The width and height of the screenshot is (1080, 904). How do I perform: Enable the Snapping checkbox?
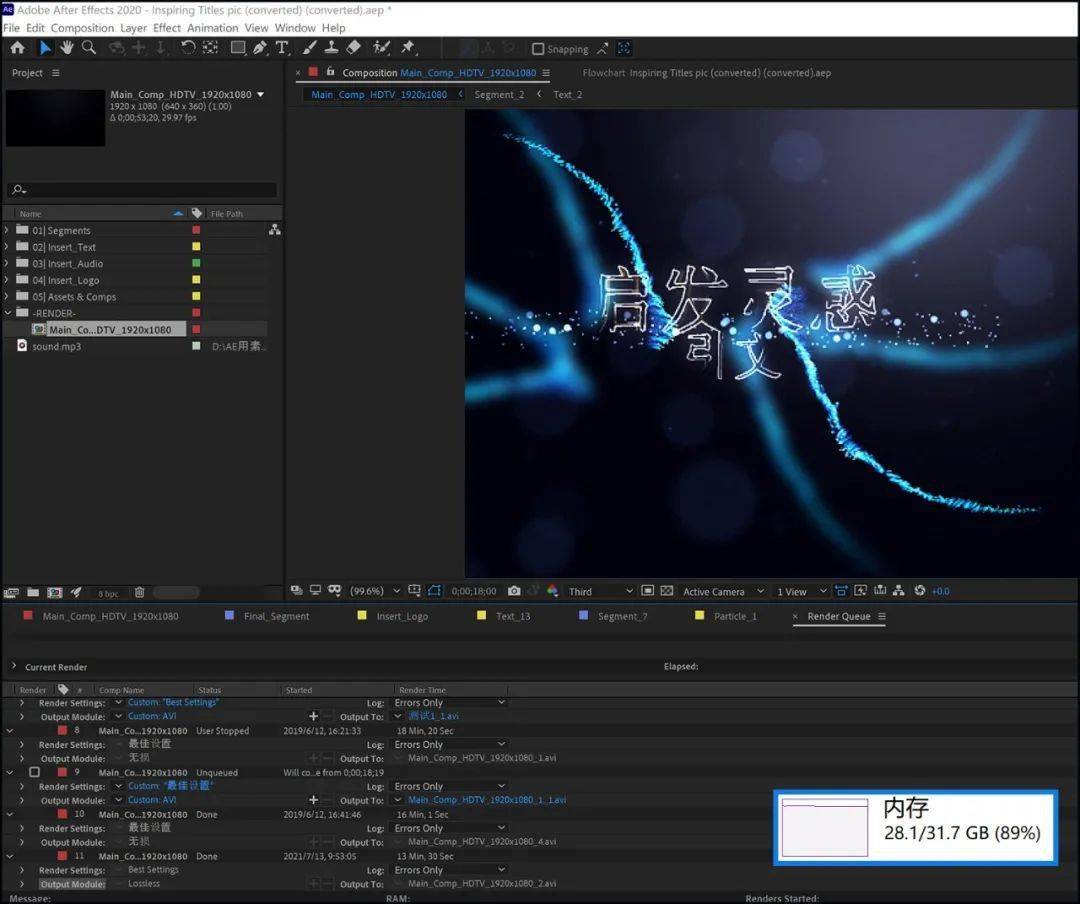[x=539, y=49]
